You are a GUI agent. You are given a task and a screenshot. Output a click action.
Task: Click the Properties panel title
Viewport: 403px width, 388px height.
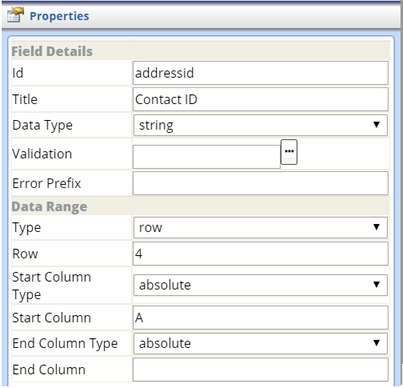(x=59, y=16)
